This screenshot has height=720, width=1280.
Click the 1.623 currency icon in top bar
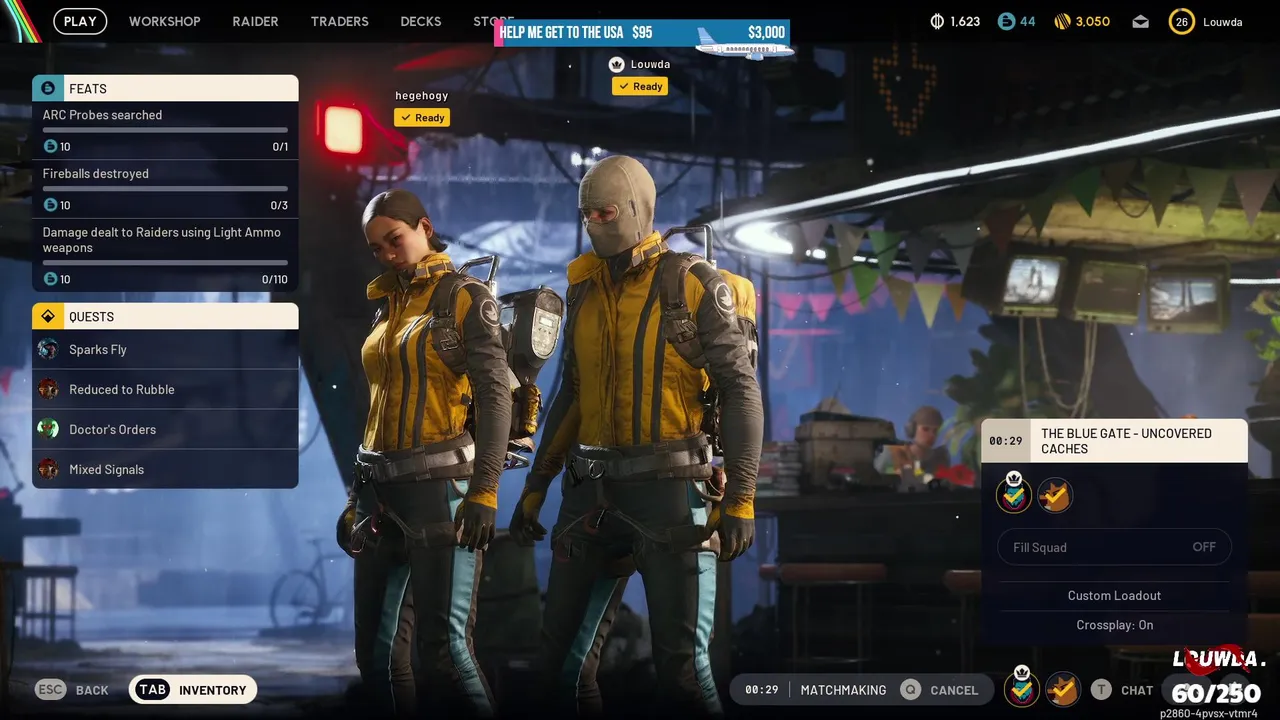click(x=937, y=21)
